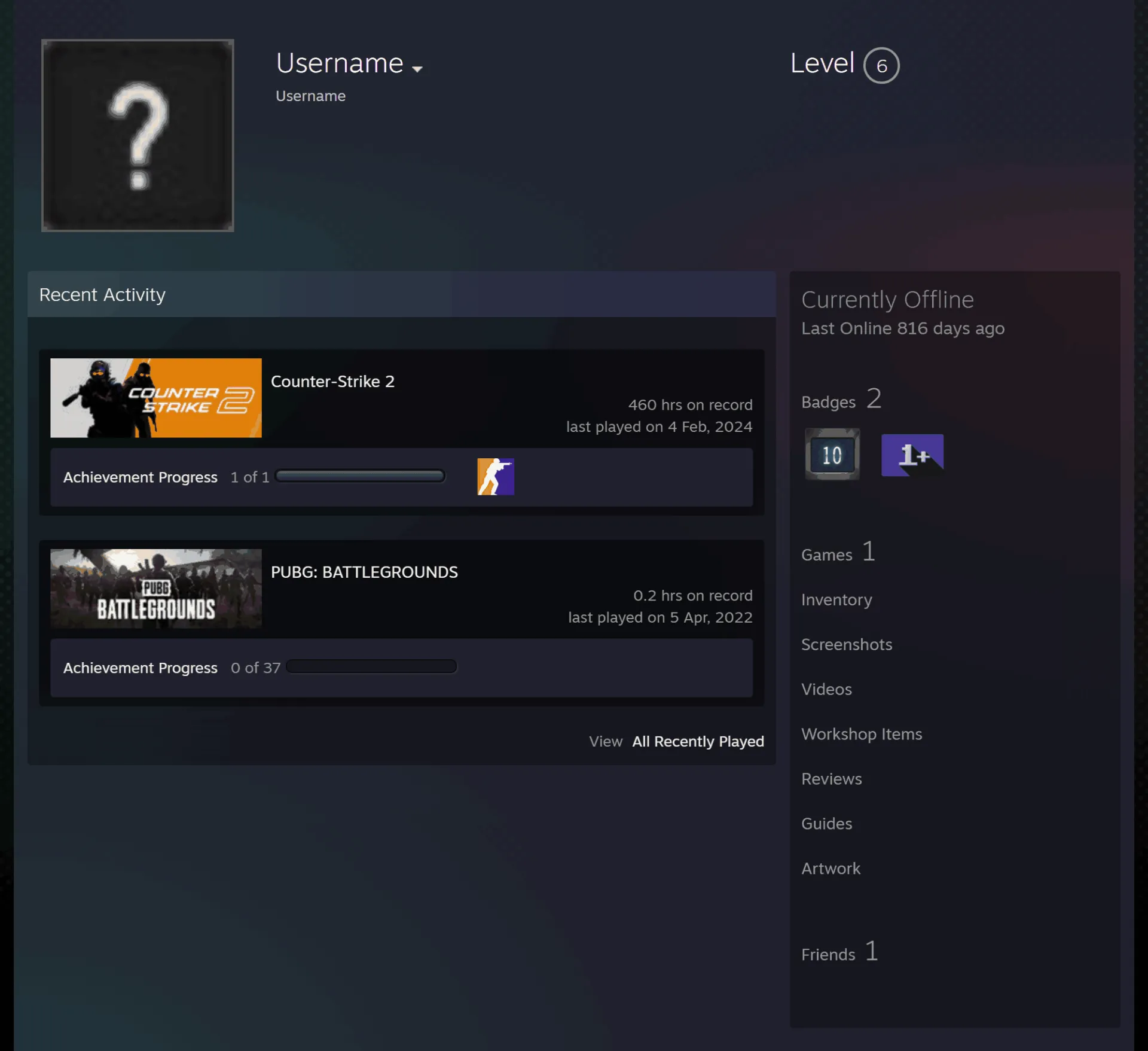Open the Guides link
1148x1051 pixels.
pos(826,824)
